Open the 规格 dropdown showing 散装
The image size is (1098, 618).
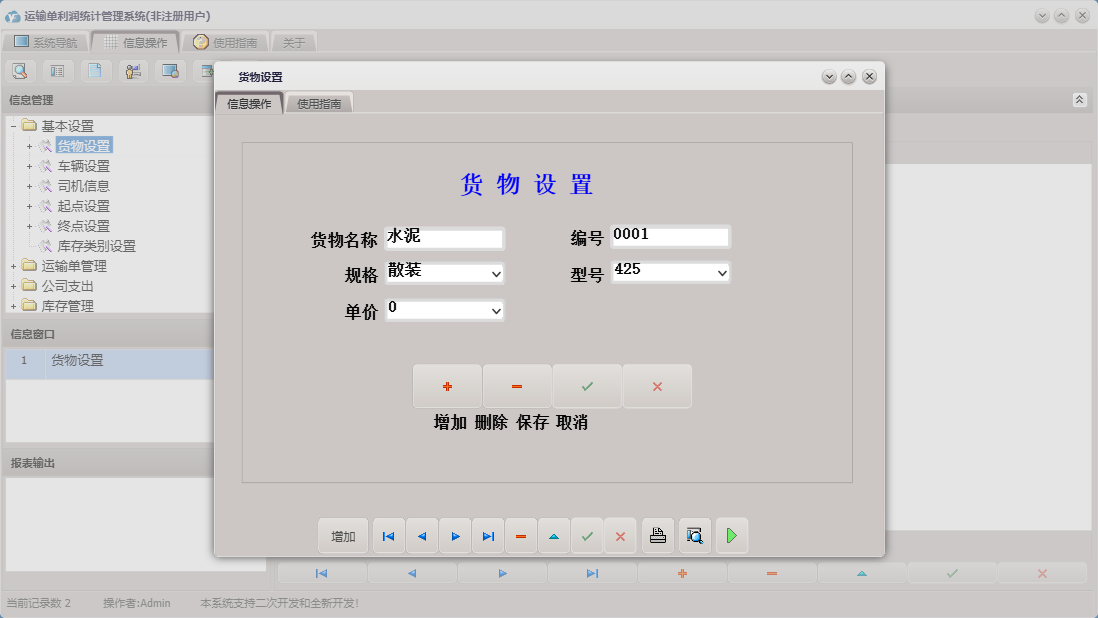(x=496, y=272)
